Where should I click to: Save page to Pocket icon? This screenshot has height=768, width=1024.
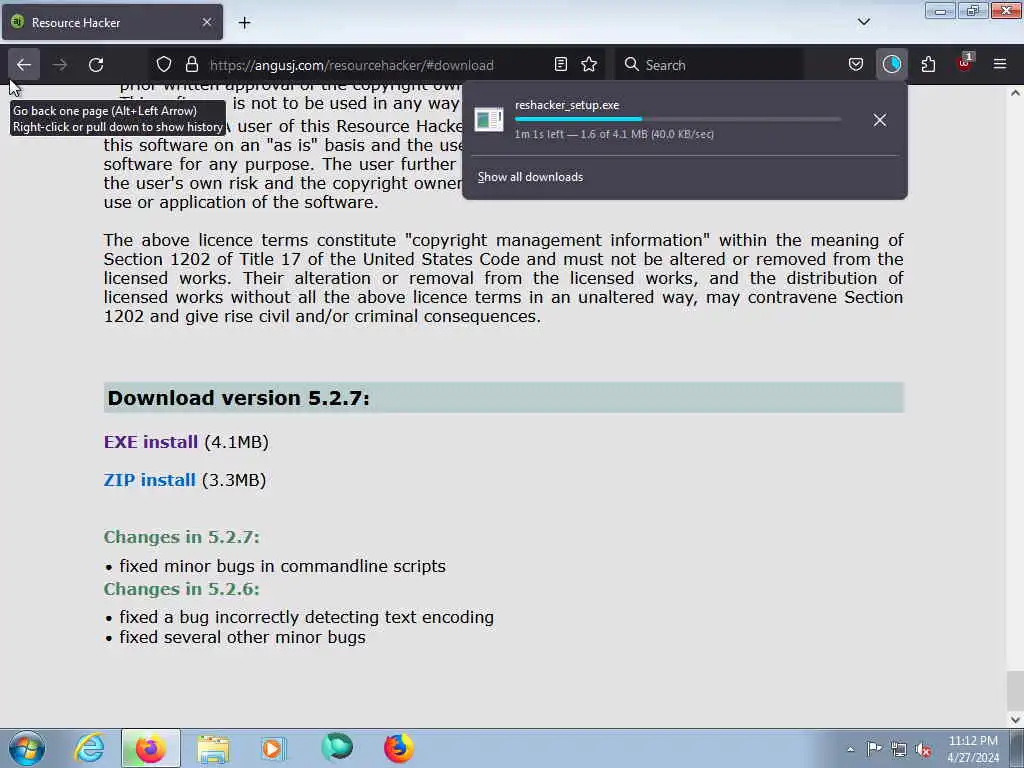856,65
